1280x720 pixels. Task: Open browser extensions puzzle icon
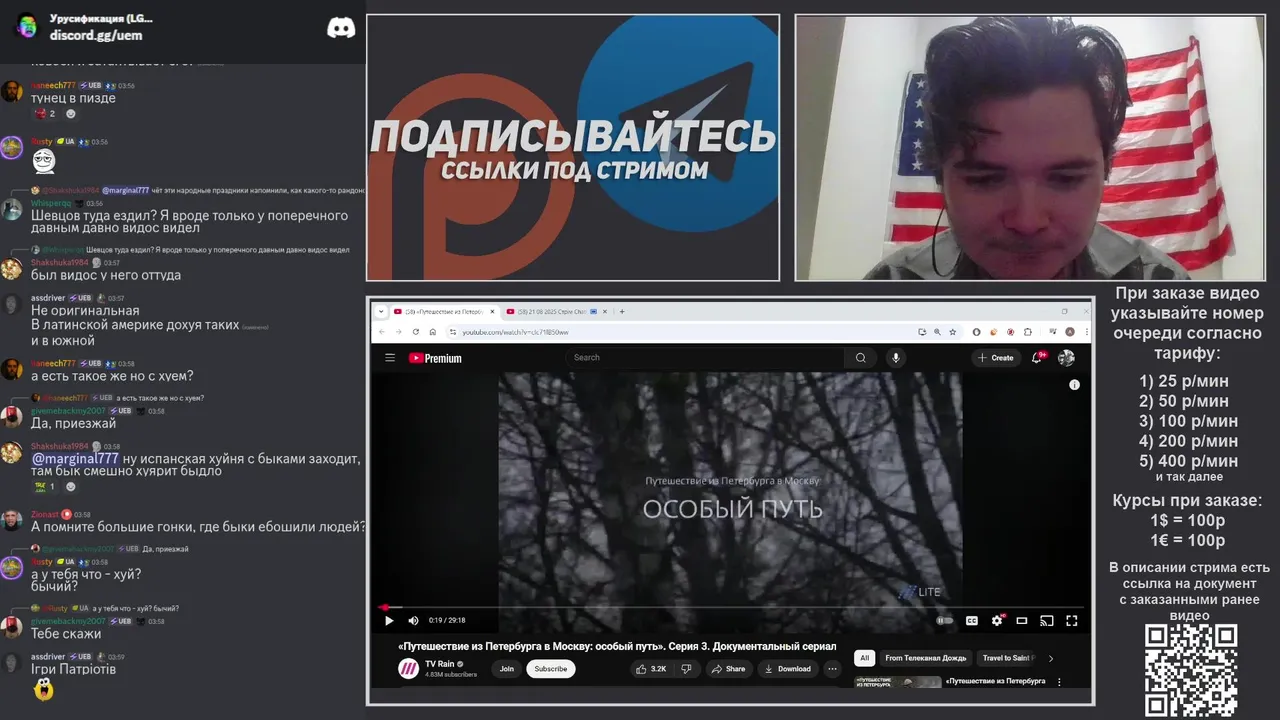[1027, 332]
